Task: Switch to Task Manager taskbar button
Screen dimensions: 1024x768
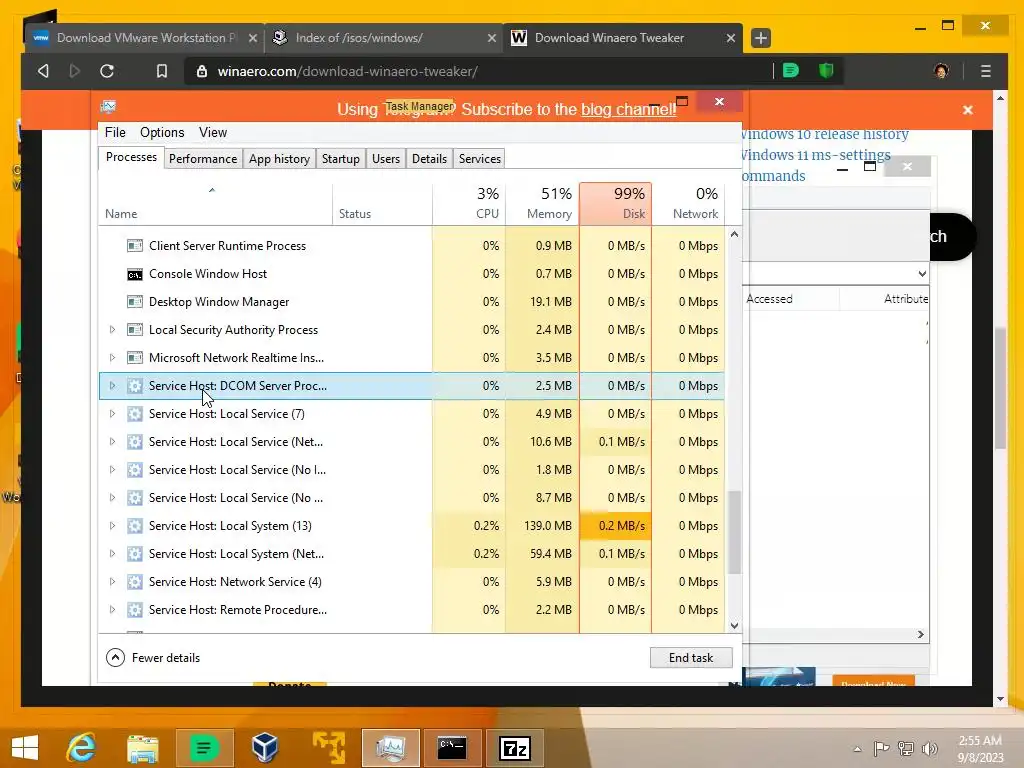Action: point(391,748)
